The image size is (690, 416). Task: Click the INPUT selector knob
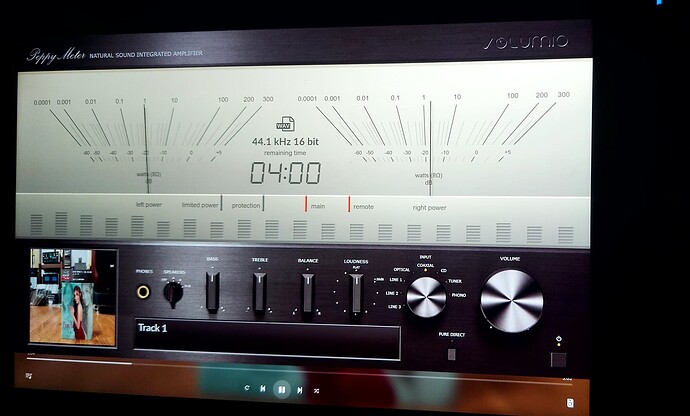coord(426,297)
